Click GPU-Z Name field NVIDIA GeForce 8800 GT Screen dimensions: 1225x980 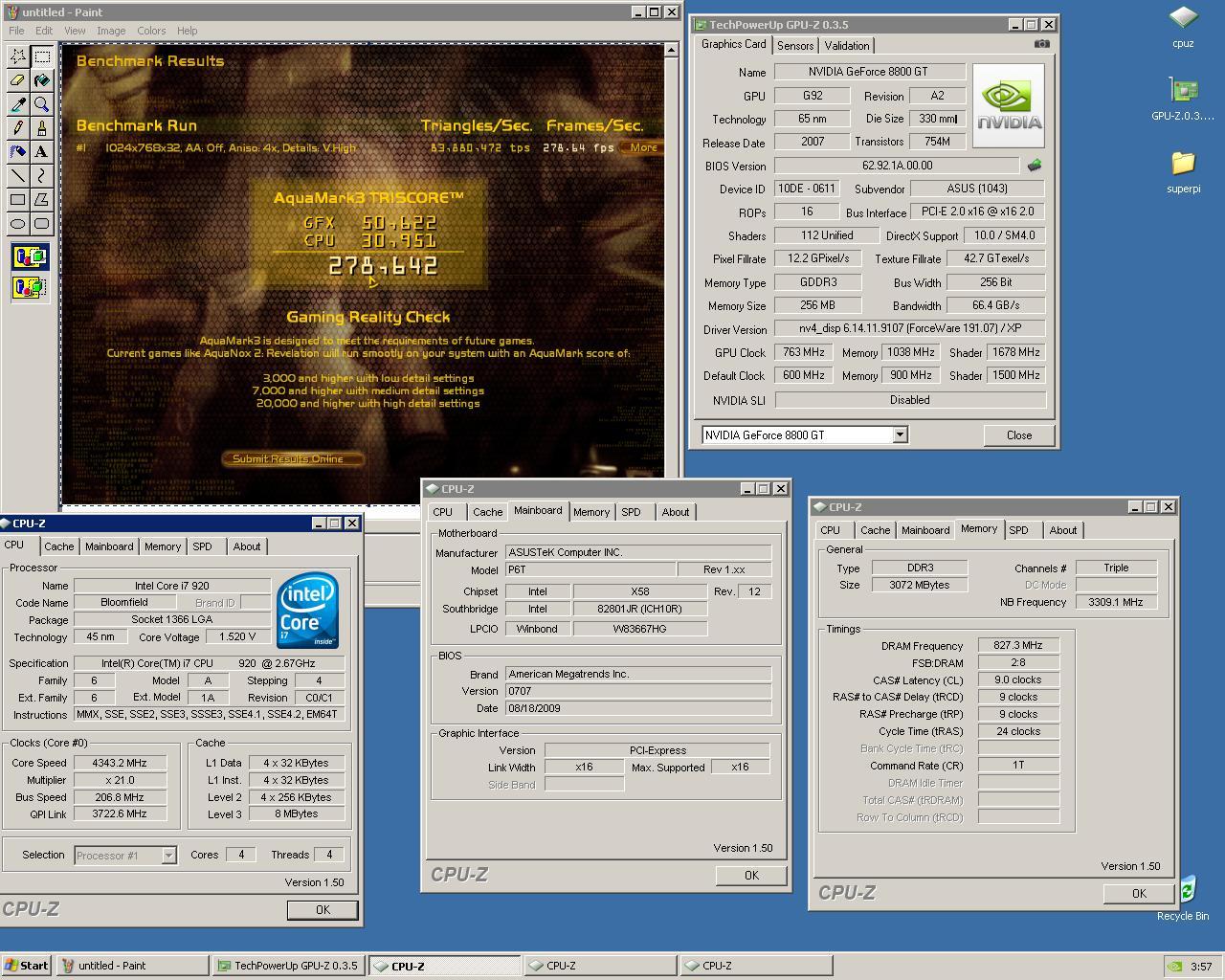point(870,72)
